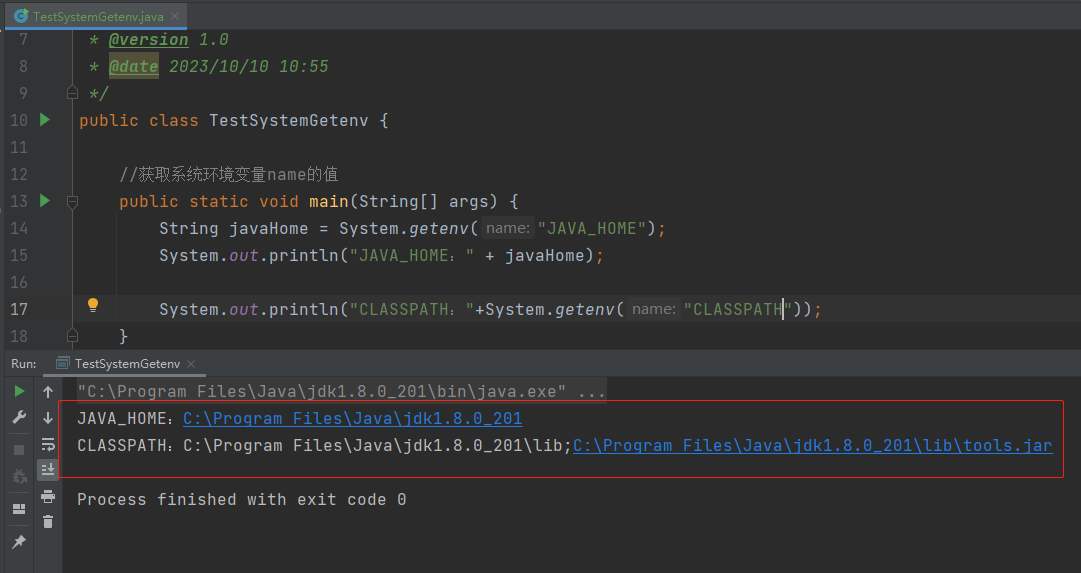Click the javaHome variable in println line 15
This screenshot has width=1081, height=573.
coord(545,255)
